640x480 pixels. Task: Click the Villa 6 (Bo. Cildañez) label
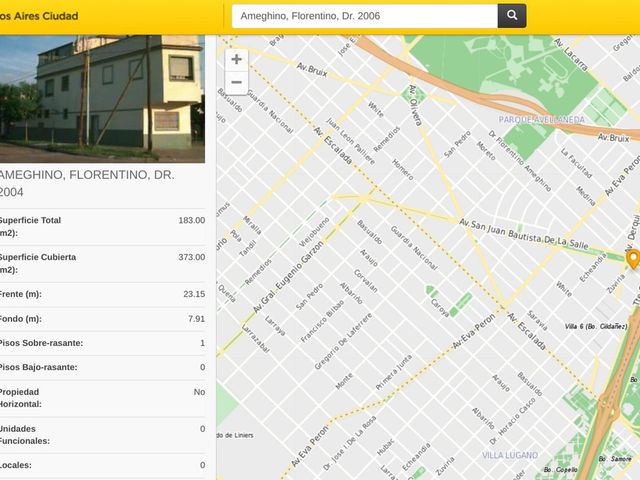click(x=596, y=326)
